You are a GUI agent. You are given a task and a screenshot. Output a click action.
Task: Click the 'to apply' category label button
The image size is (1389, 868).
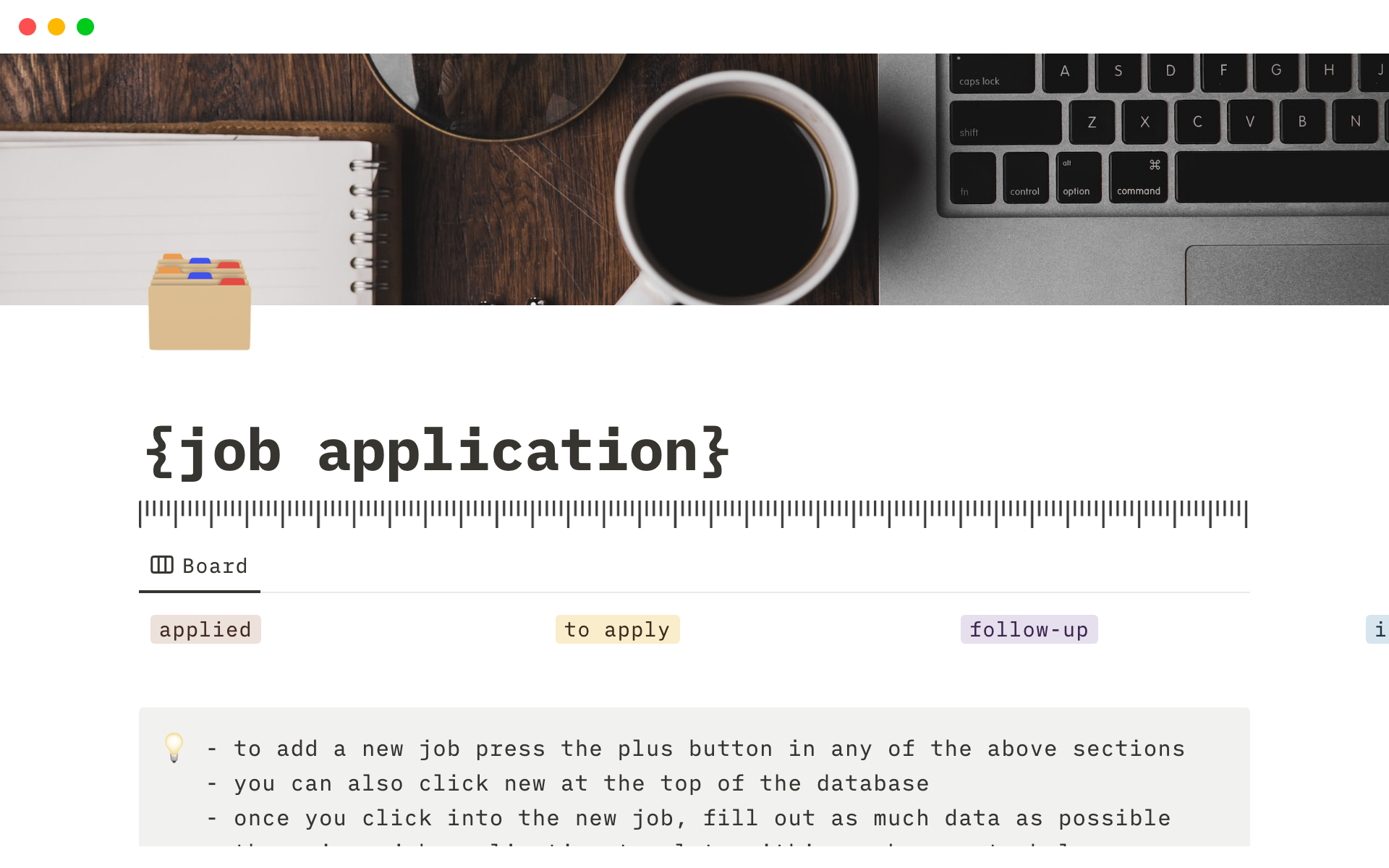pos(616,629)
